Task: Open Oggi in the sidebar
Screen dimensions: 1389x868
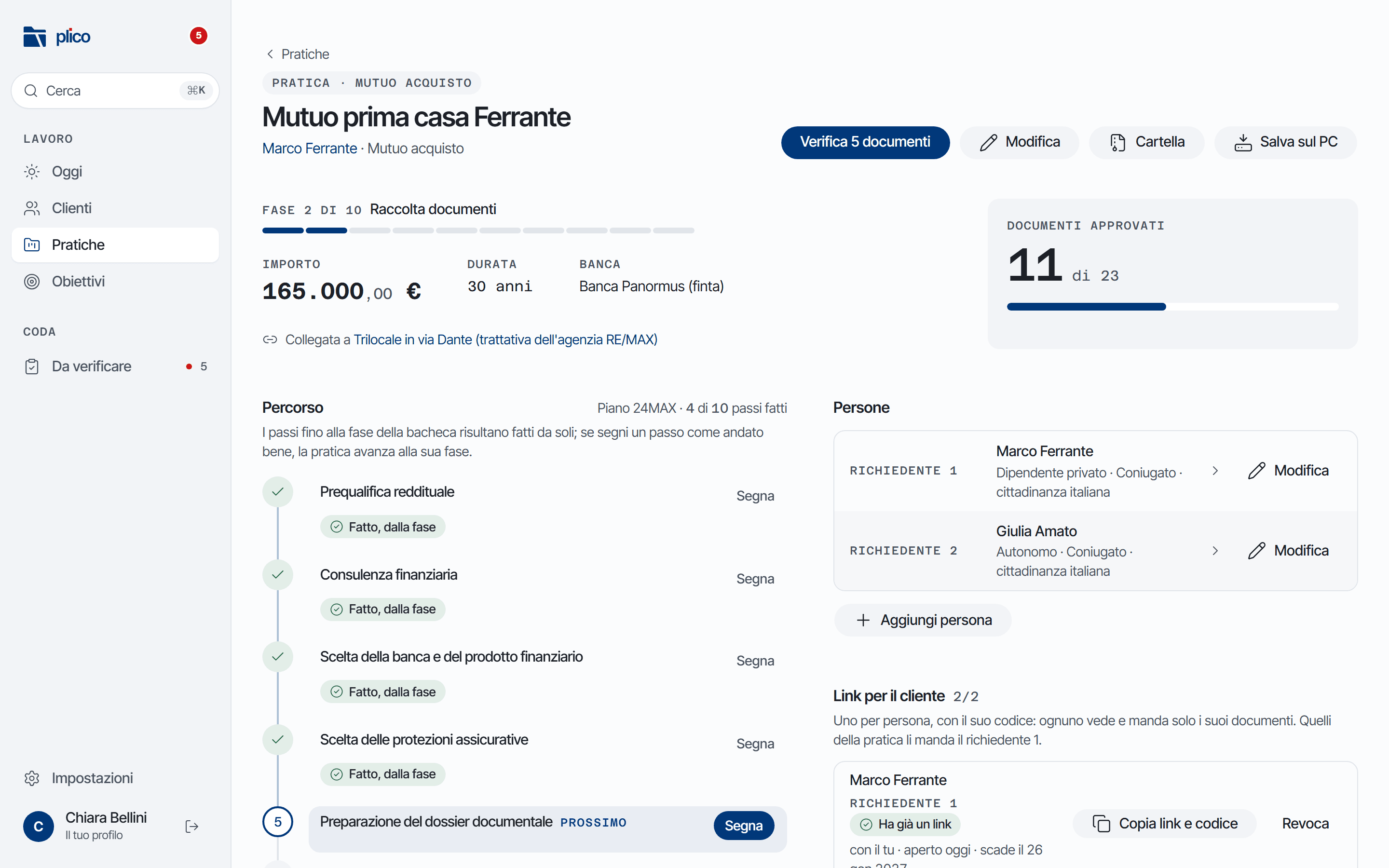Action: 115,172
